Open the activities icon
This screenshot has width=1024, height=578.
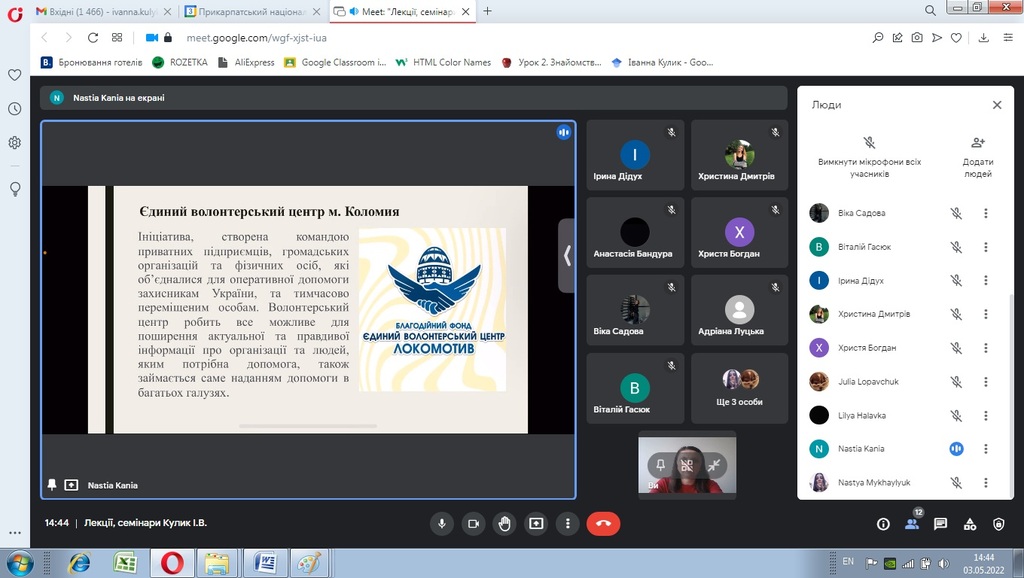tap(969, 523)
